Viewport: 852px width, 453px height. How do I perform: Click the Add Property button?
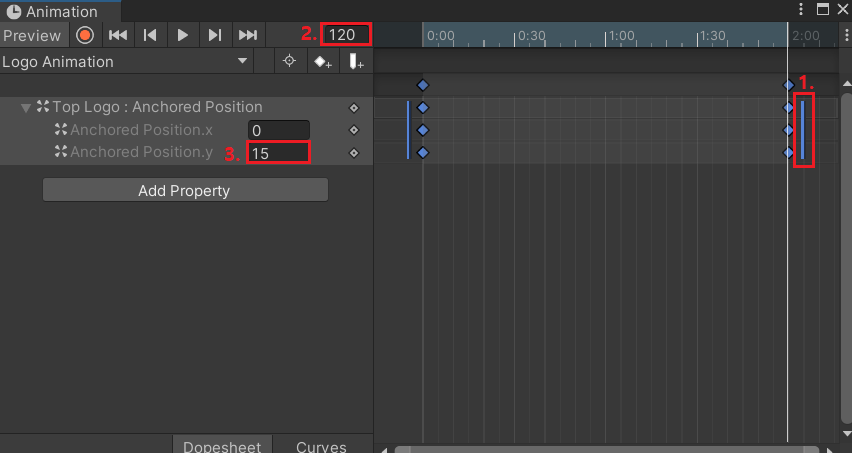[185, 190]
